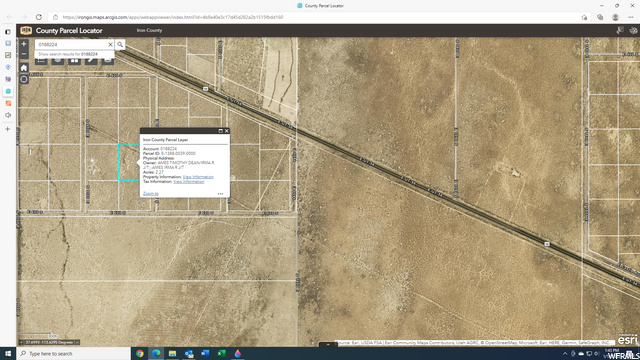Open Tax Information View Information link
The width and height of the screenshot is (640, 360).
[189, 182]
